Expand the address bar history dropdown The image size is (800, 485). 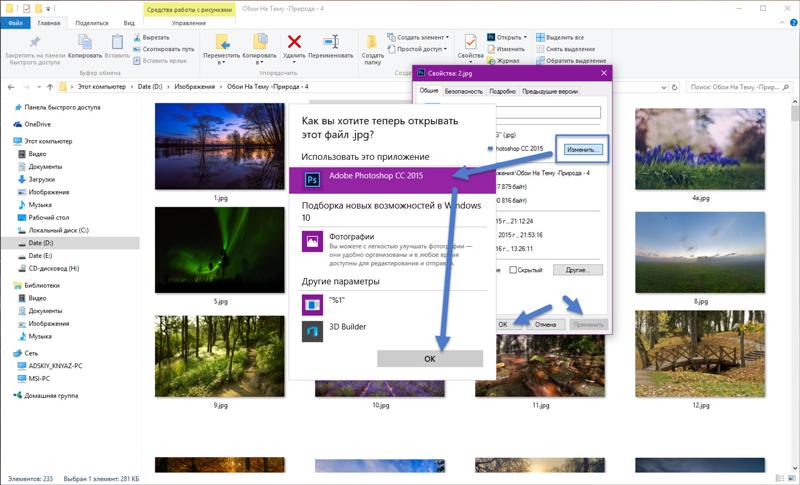(664, 87)
